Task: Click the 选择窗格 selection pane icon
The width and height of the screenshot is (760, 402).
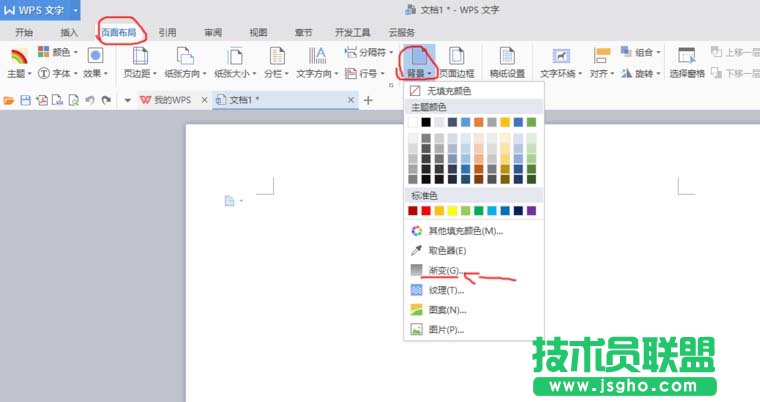Action: [687, 56]
